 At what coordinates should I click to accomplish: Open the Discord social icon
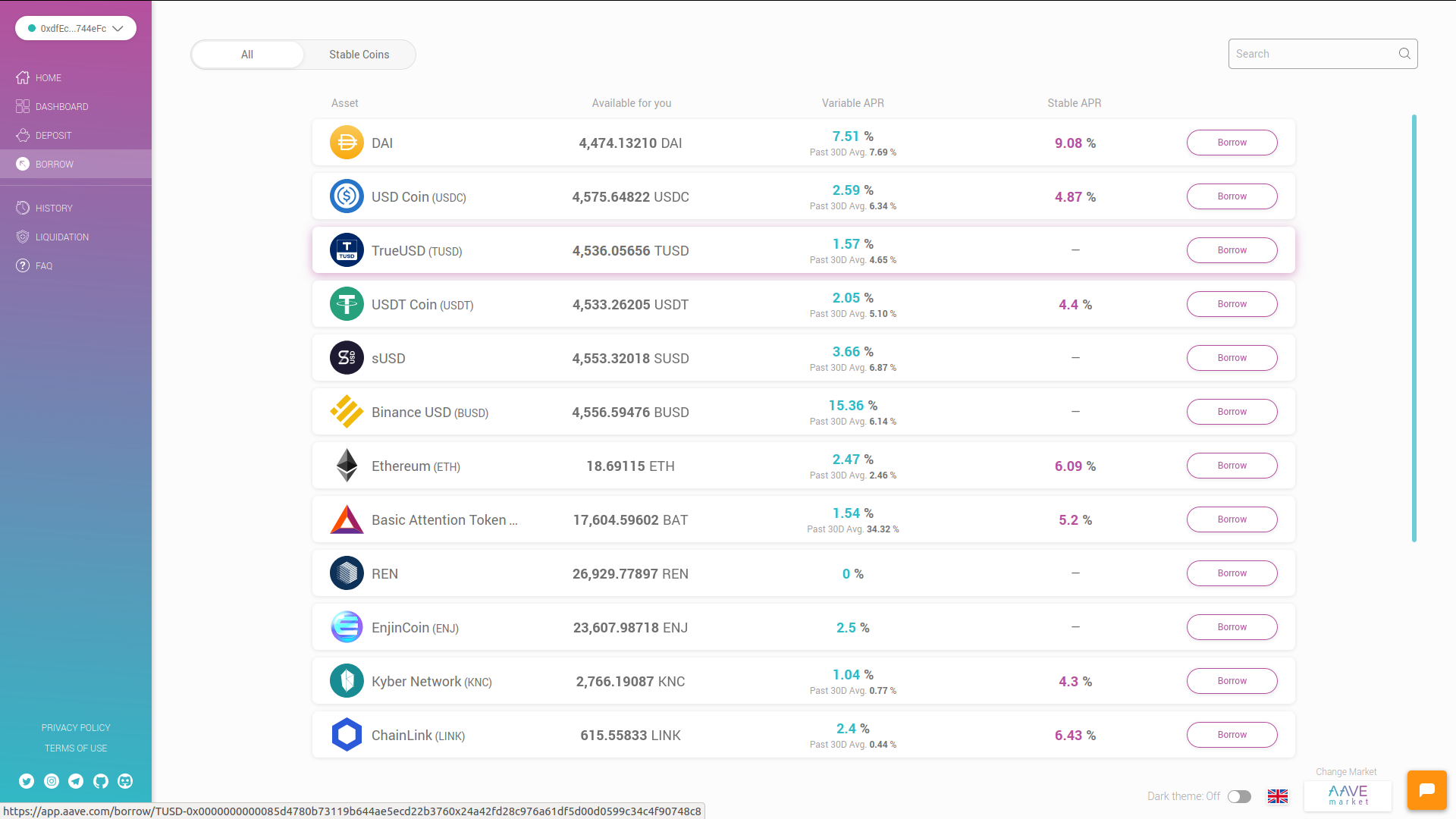pyautogui.click(x=125, y=781)
